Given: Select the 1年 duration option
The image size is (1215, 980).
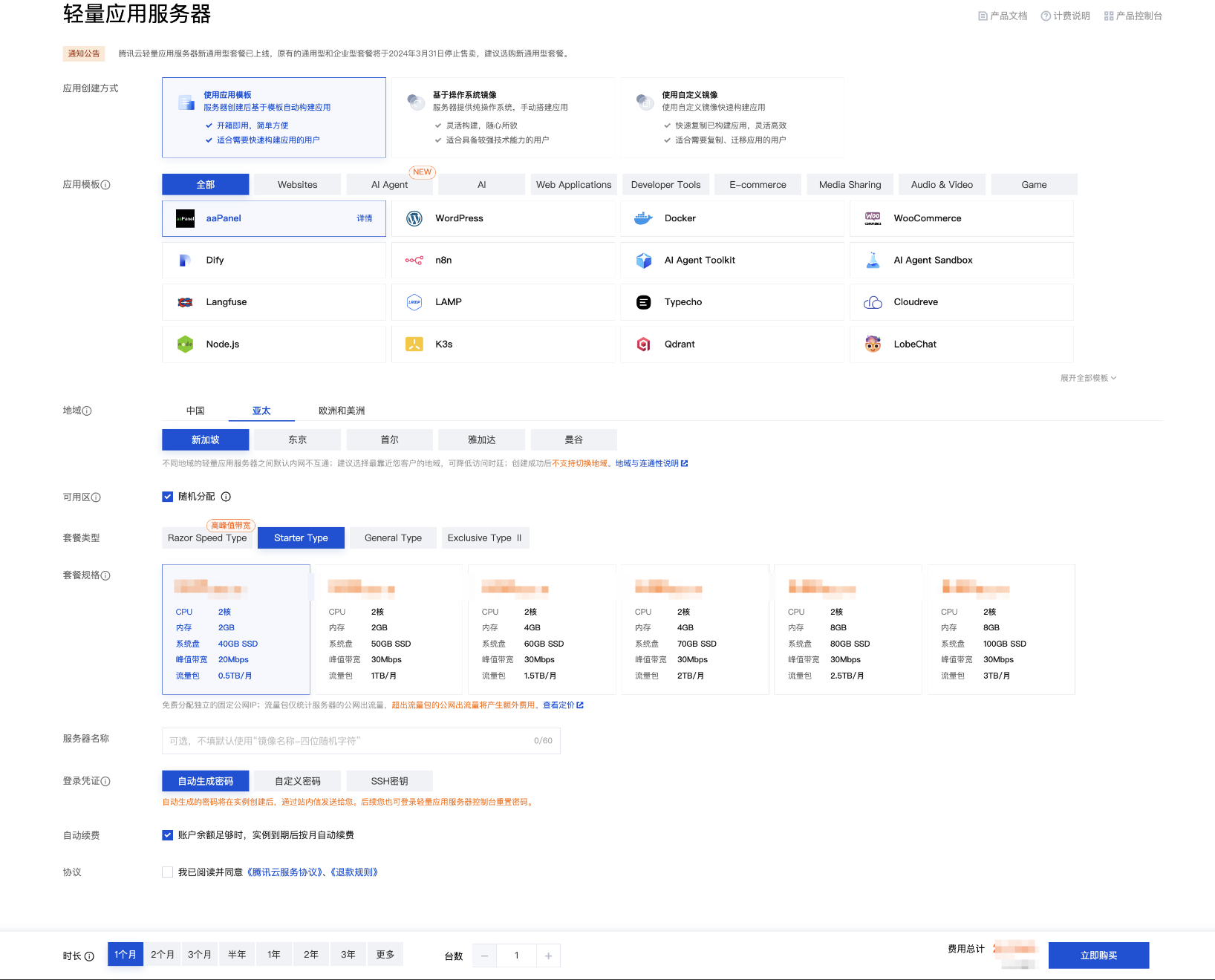Looking at the screenshot, I should click(274, 955).
